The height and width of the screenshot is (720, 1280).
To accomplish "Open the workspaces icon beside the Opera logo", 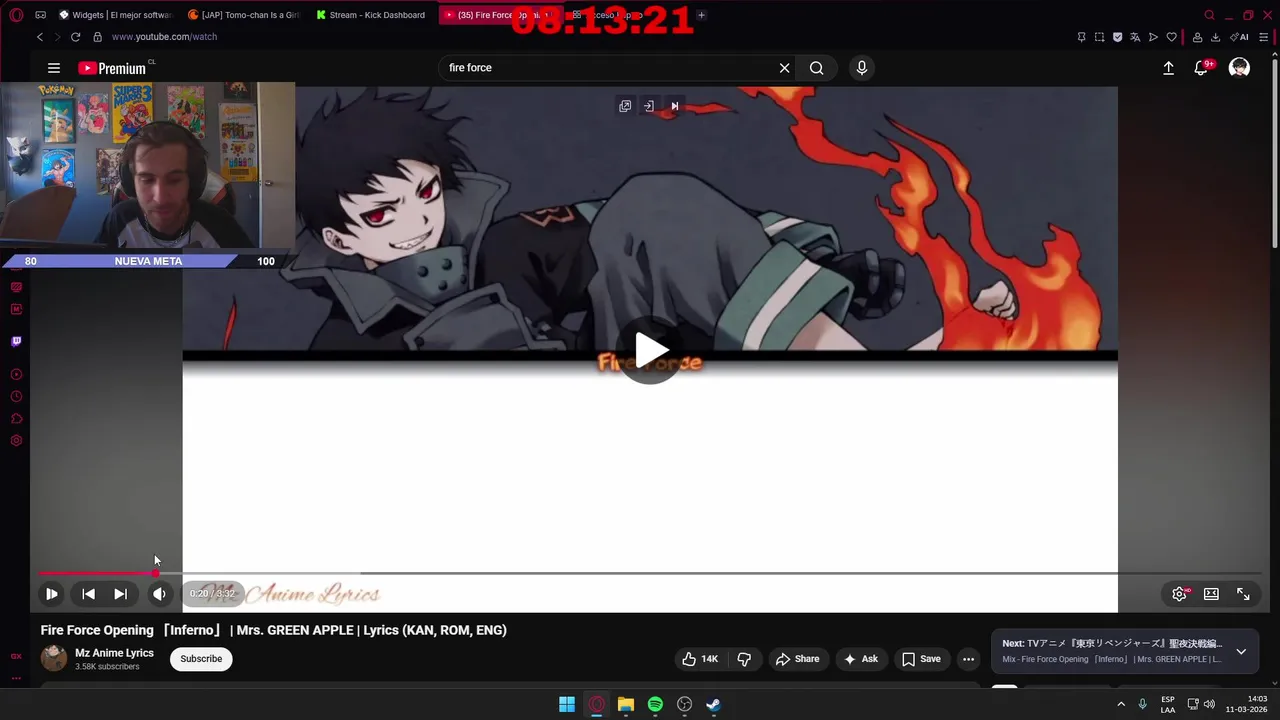I will click(x=40, y=15).
